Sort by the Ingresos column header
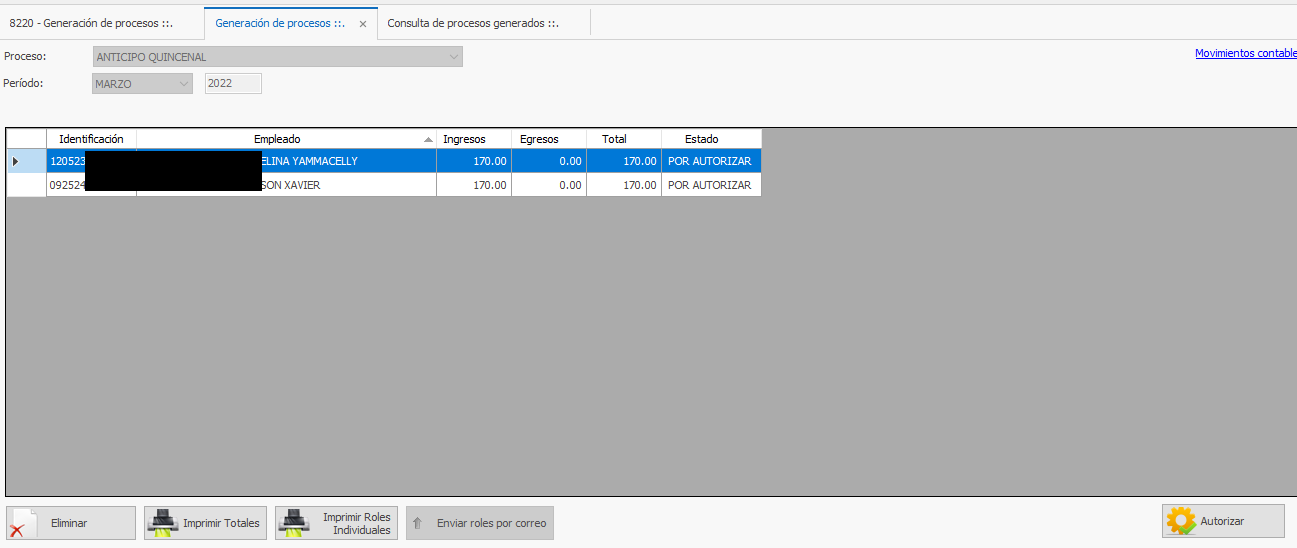Image resolution: width=1297 pixels, height=548 pixels. (x=464, y=139)
